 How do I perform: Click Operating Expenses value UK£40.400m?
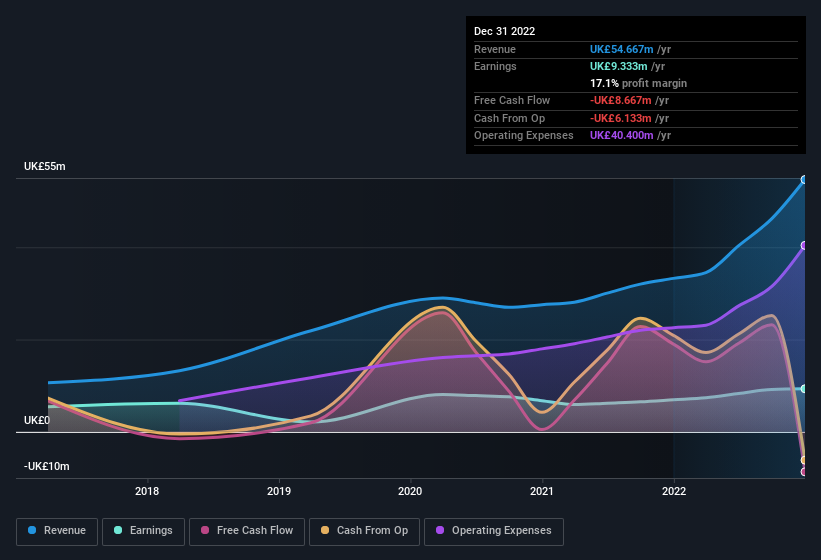(622, 136)
